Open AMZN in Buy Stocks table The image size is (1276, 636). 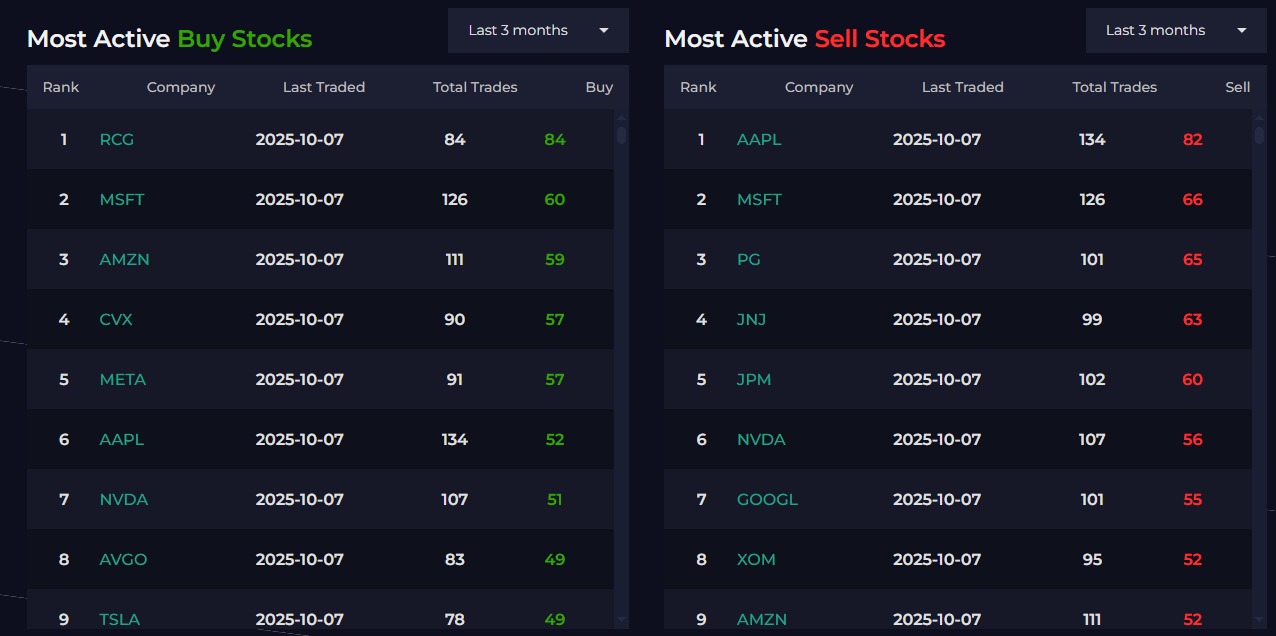pos(125,259)
